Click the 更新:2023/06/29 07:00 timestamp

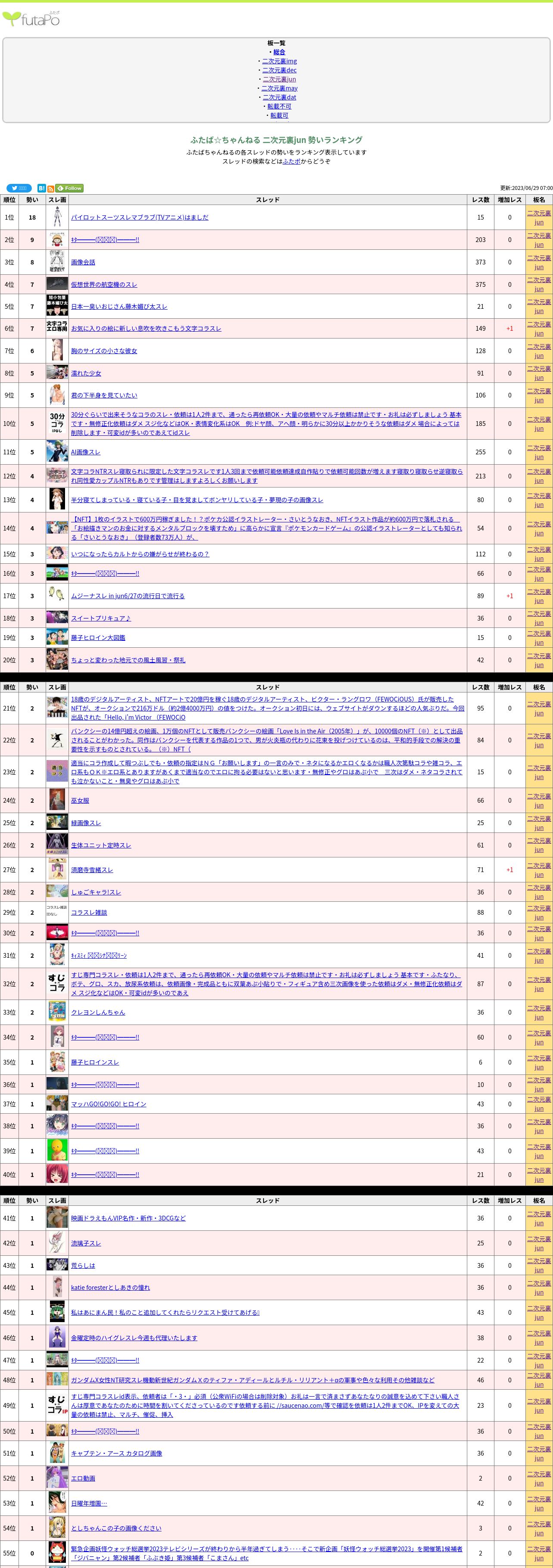526,188
